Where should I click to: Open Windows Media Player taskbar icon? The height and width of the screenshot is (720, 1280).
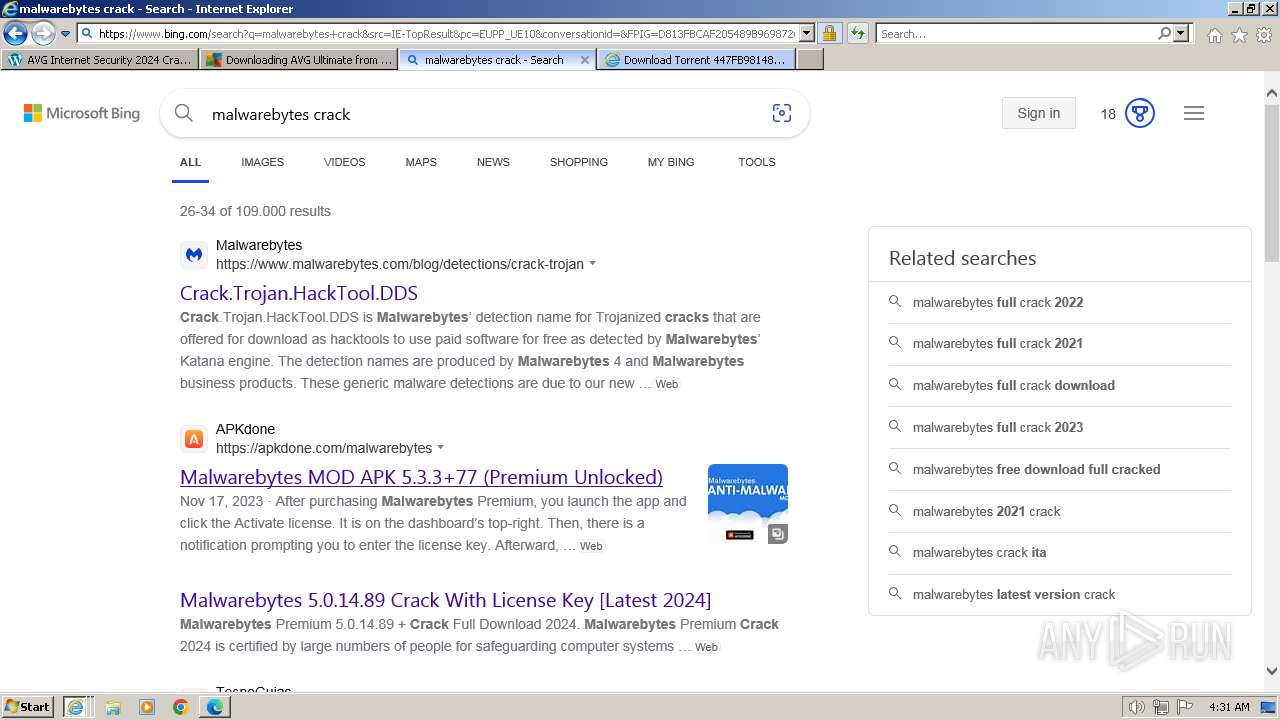coord(147,707)
